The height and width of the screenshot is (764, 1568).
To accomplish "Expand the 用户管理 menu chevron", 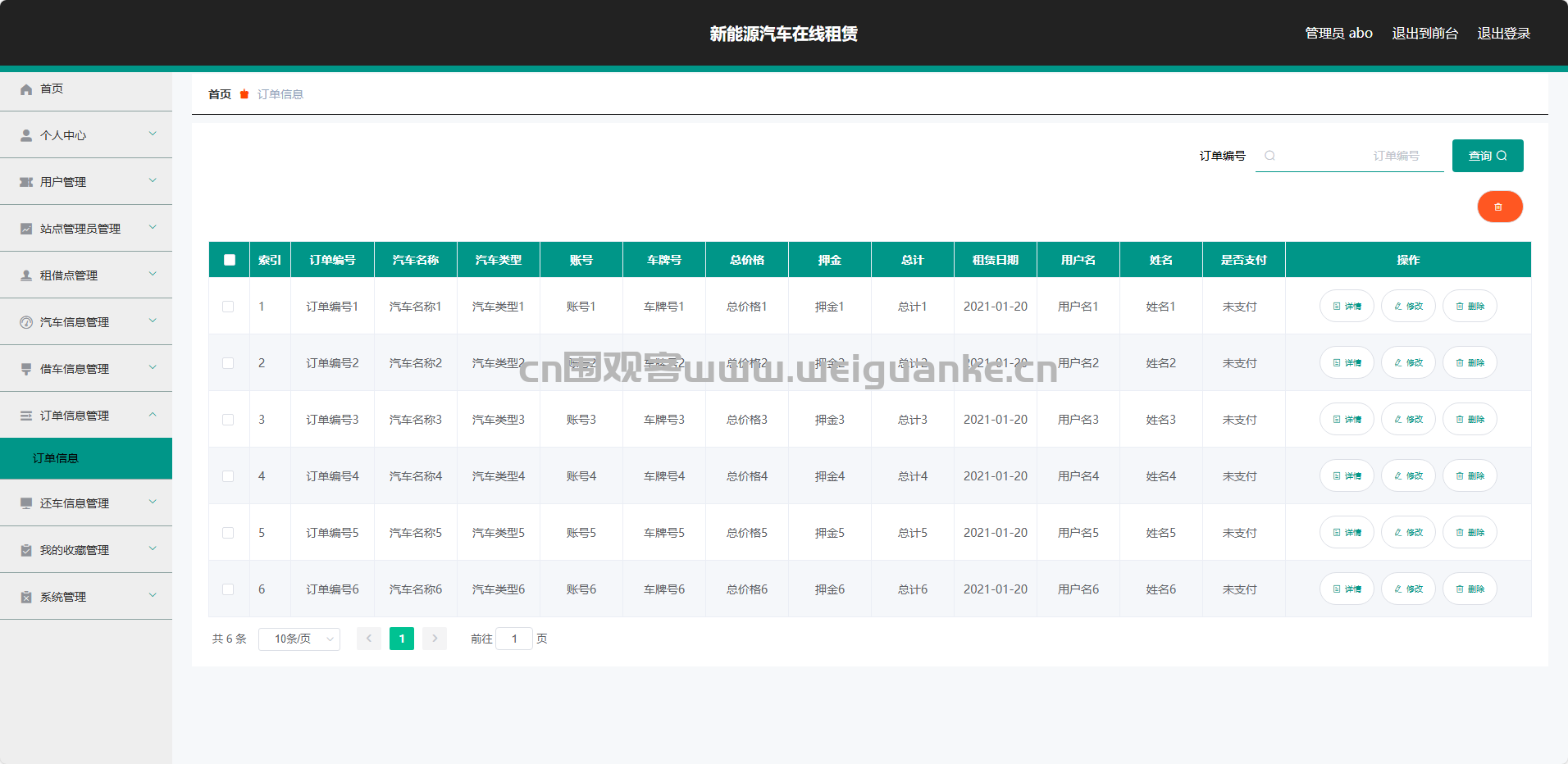I will (153, 180).
